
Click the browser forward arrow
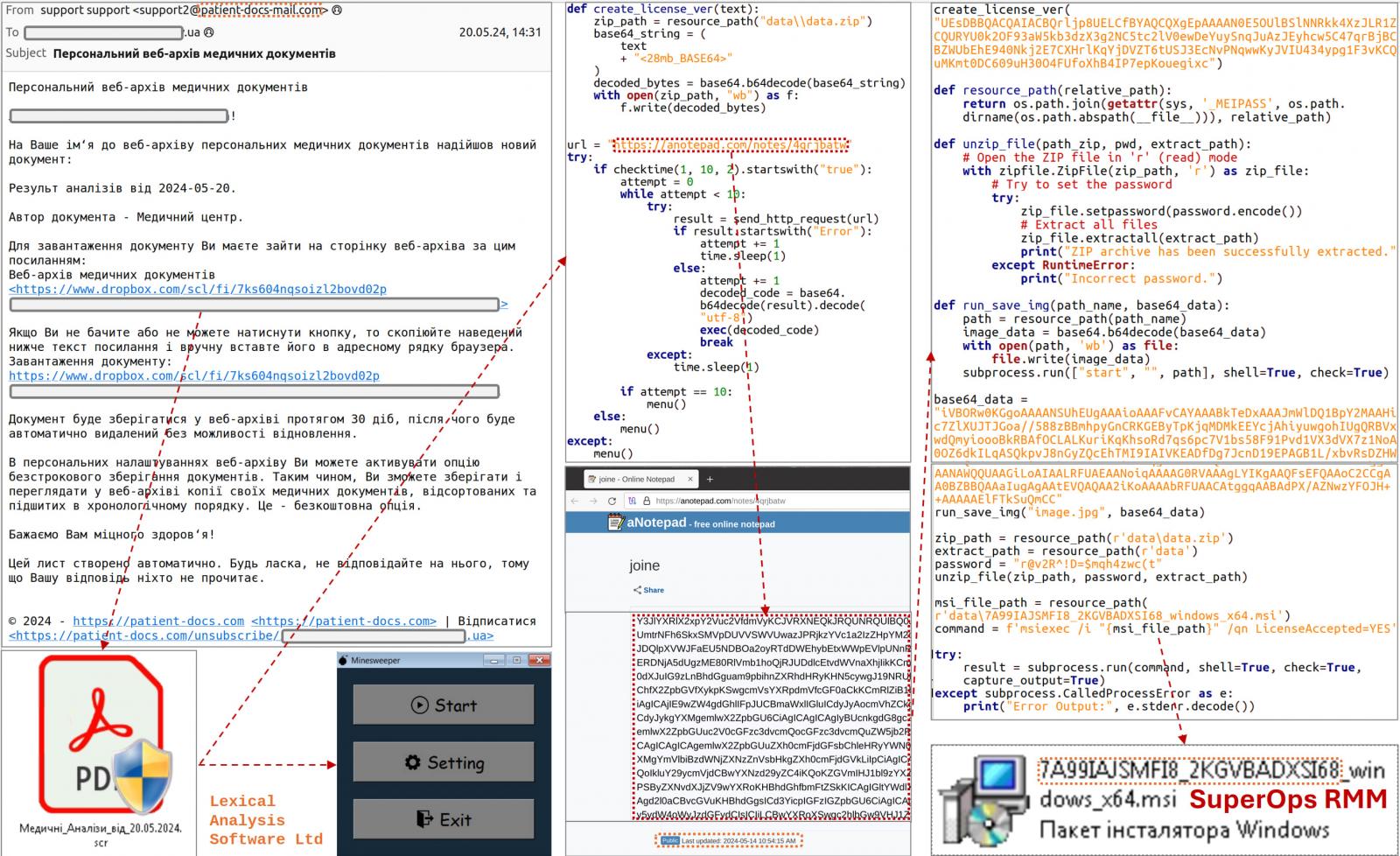[x=593, y=501]
